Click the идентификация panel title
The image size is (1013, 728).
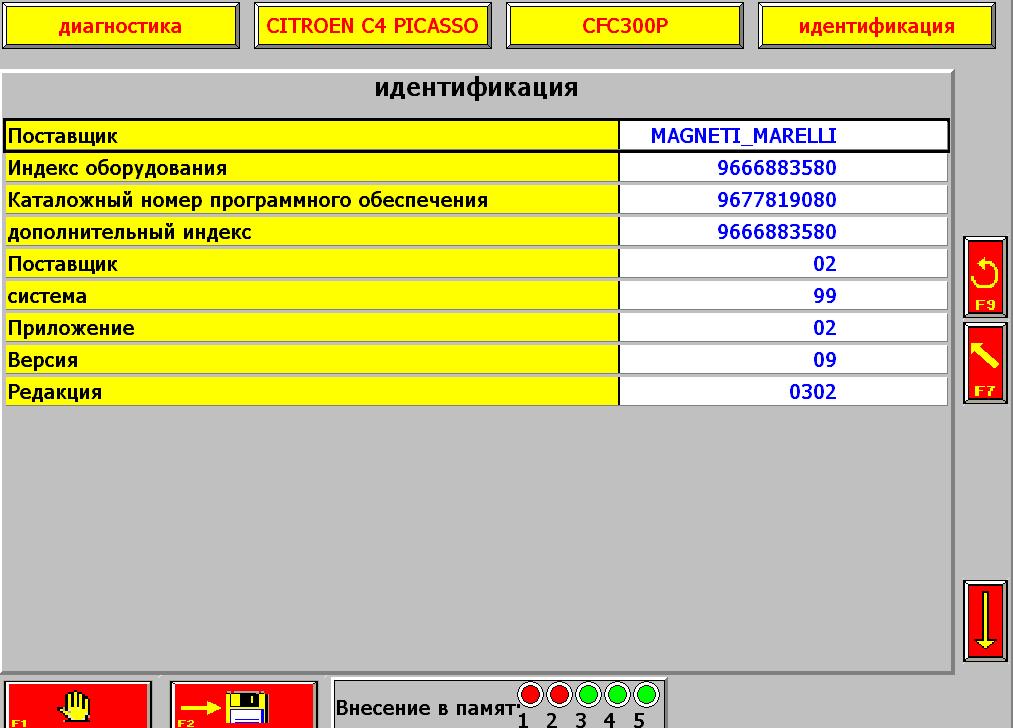[x=477, y=87]
